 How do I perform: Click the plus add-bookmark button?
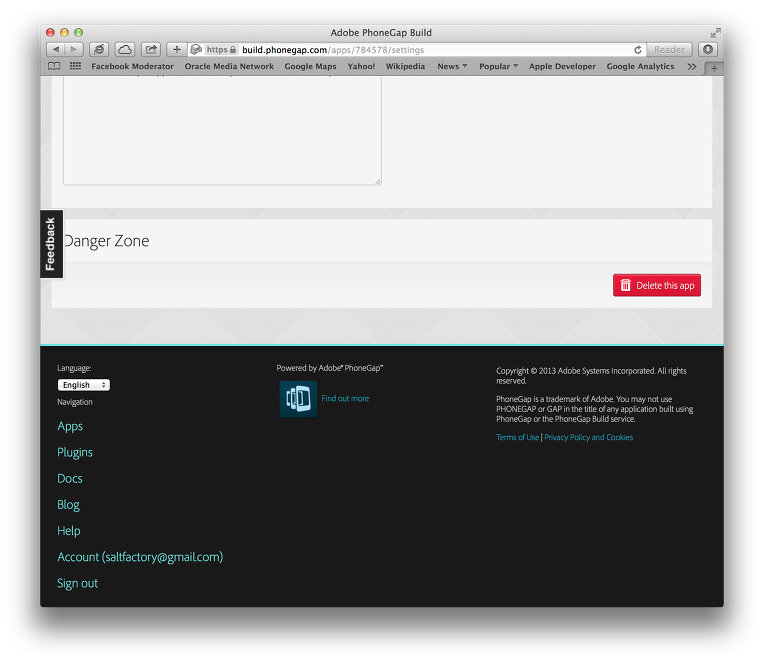click(x=177, y=49)
